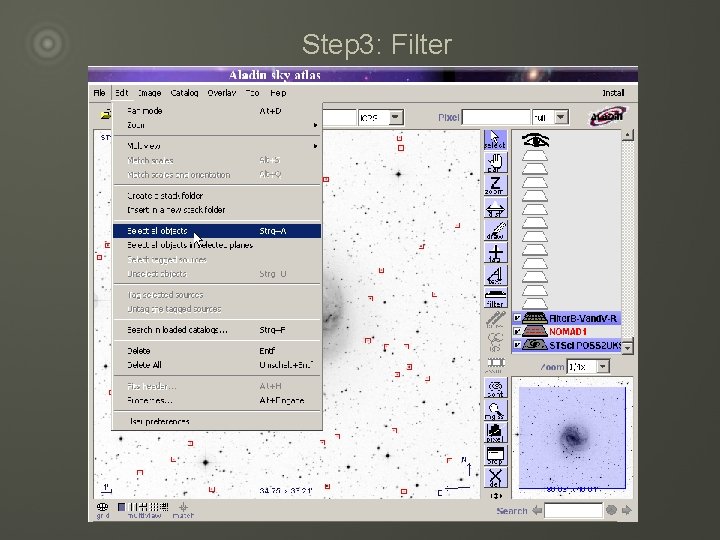Toggle the coordinate grid icon
The image size is (720, 540).
(102, 509)
